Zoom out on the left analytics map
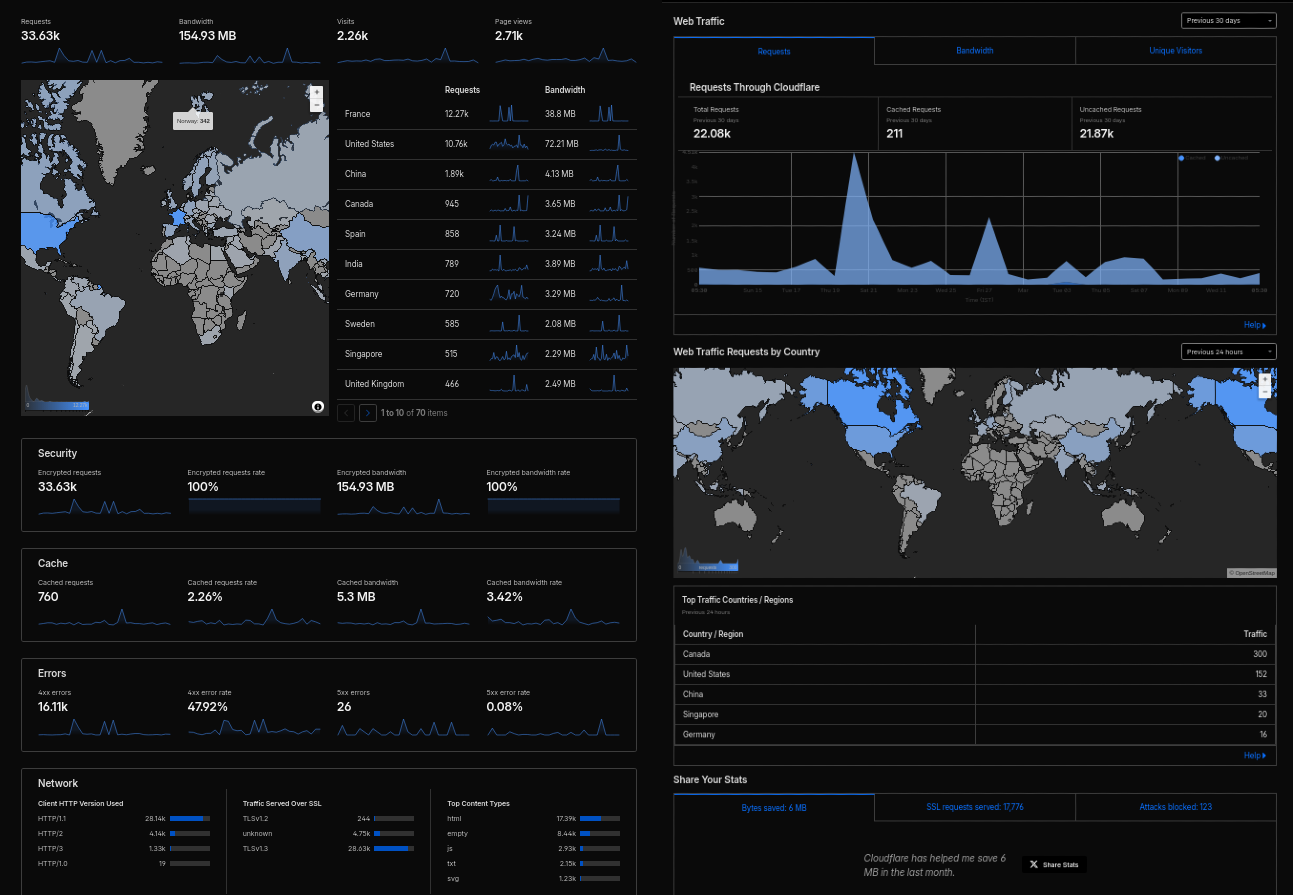This screenshot has width=1293, height=895. tap(317, 104)
